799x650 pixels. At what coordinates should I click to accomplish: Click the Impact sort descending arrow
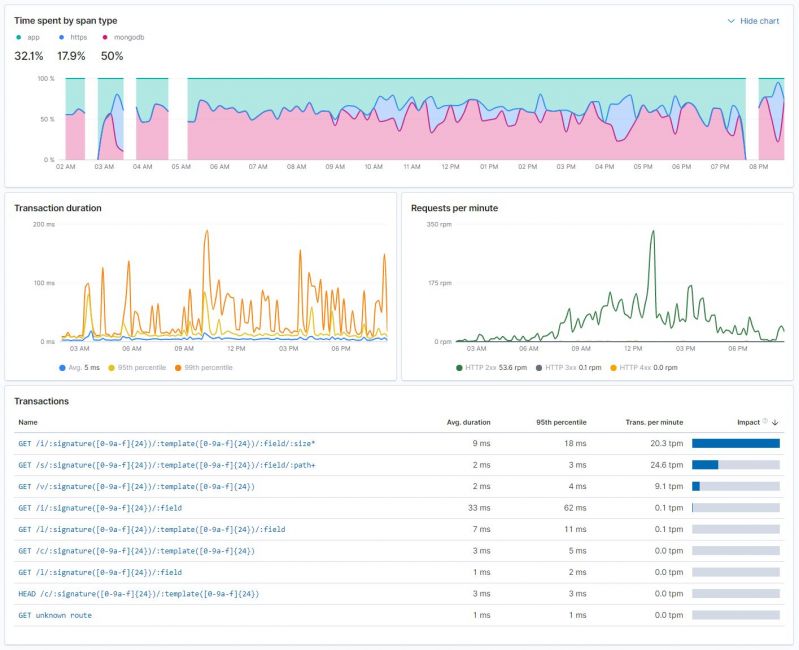click(775, 422)
